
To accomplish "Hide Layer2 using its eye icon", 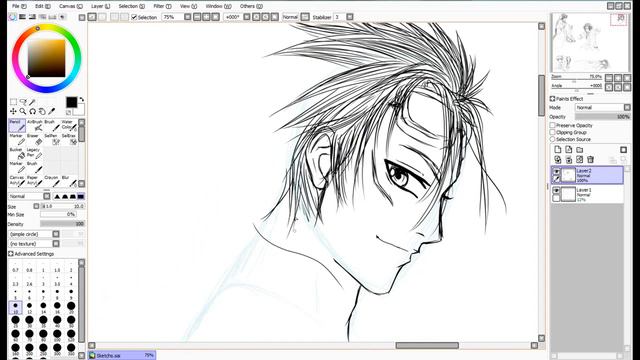I will 556,171.
